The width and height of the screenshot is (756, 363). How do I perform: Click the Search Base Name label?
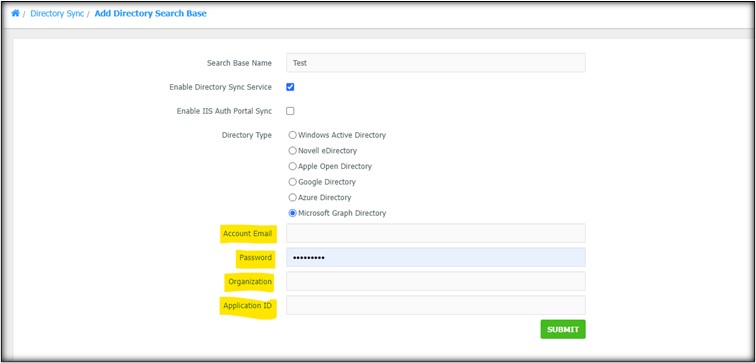coord(239,63)
